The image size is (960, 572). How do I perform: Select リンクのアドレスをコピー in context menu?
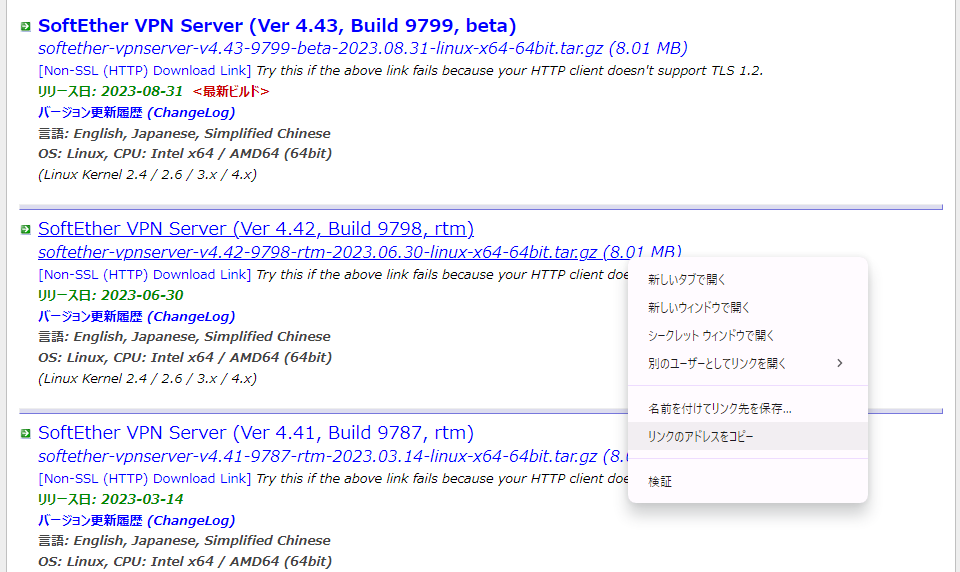(748, 436)
